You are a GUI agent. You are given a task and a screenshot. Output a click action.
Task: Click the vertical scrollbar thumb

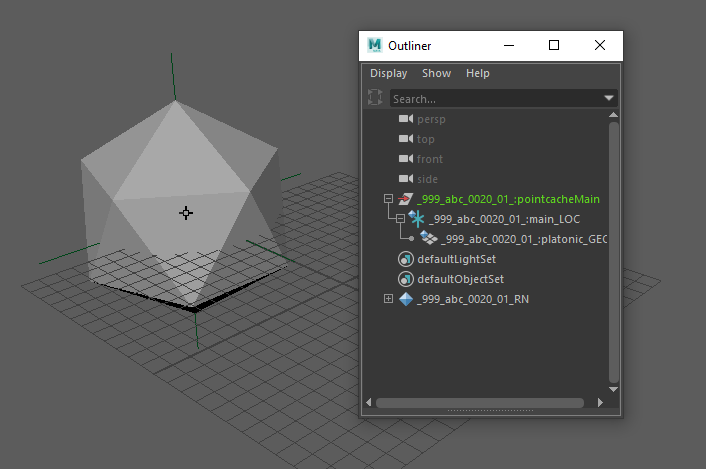tap(613, 252)
